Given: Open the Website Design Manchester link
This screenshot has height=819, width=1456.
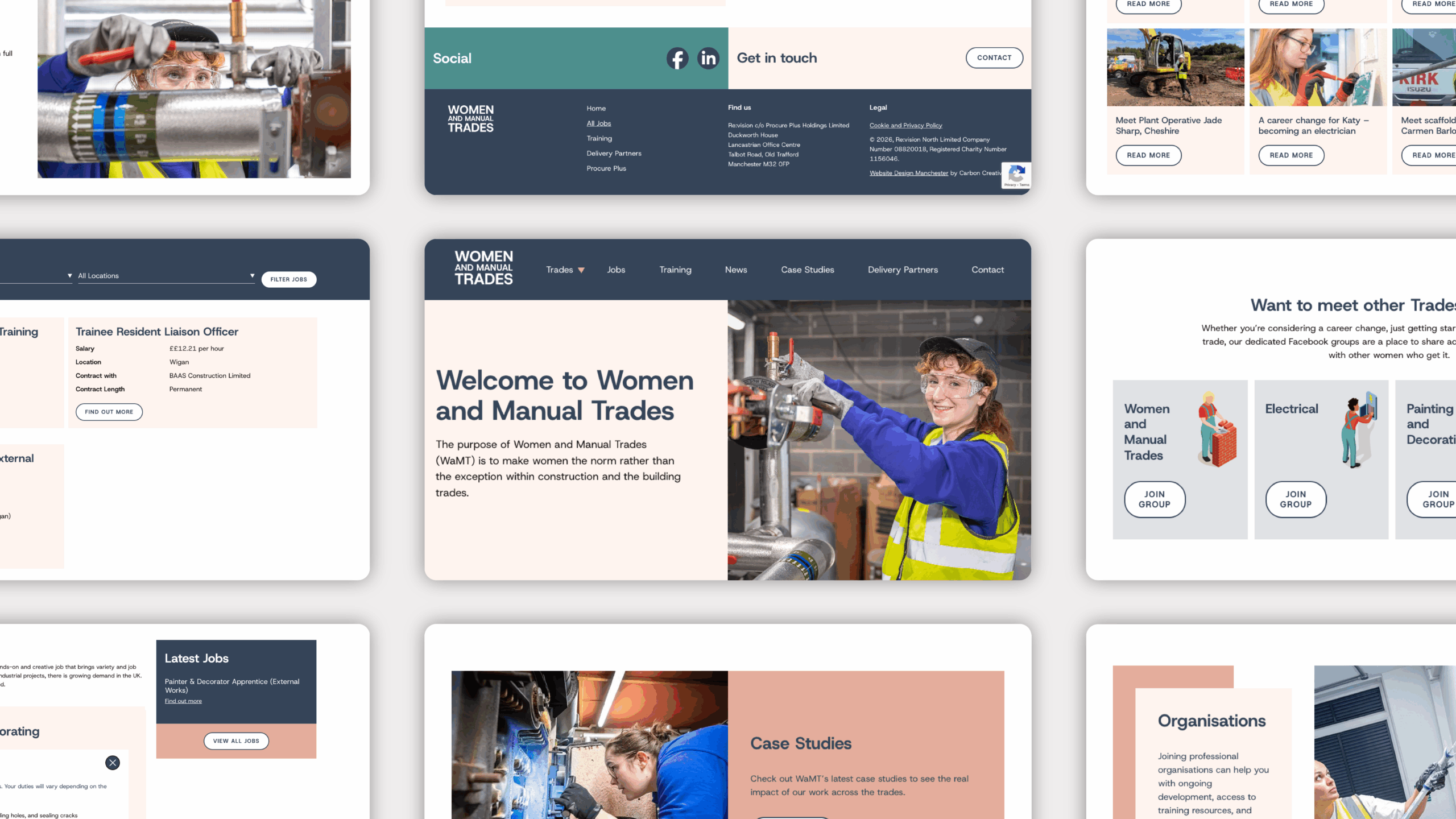Looking at the screenshot, I should coord(908,173).
